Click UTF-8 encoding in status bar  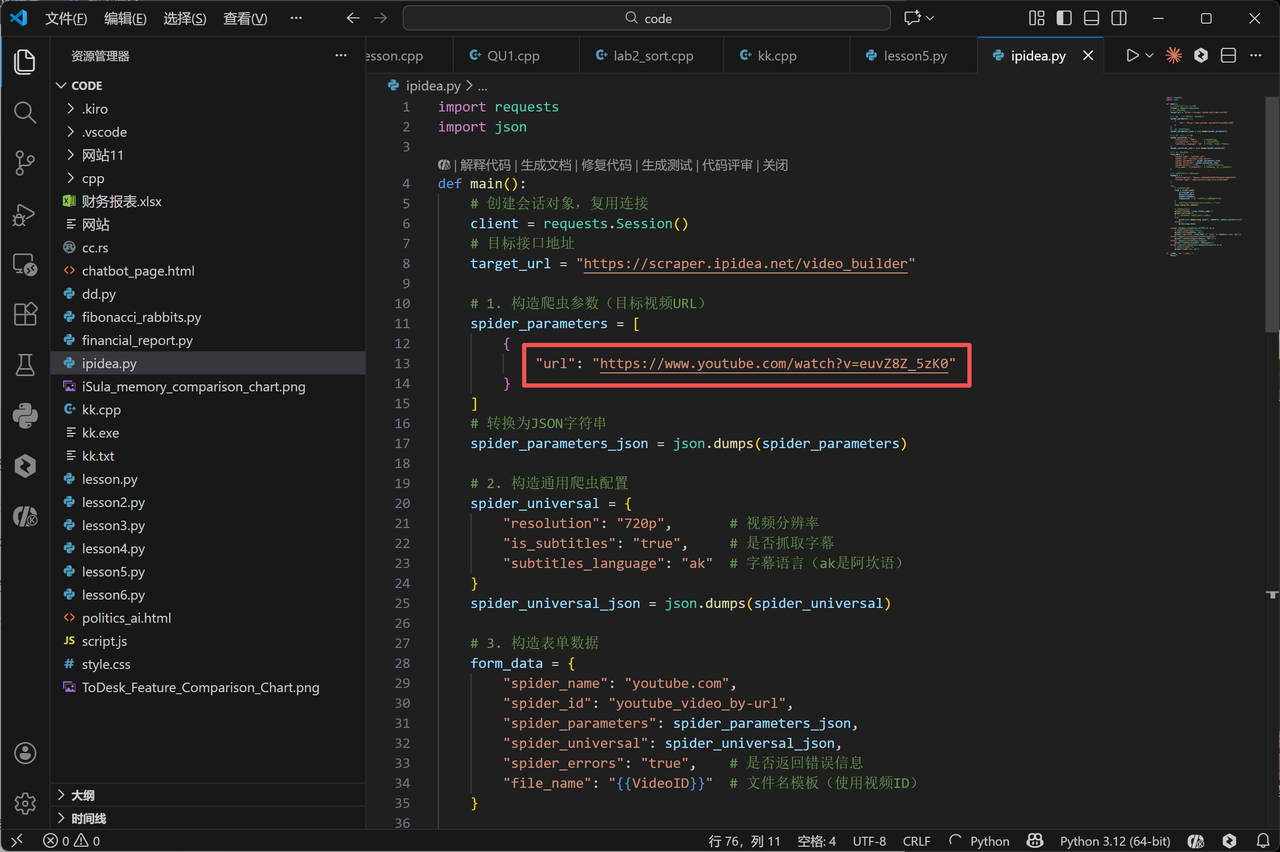[869, 841]
